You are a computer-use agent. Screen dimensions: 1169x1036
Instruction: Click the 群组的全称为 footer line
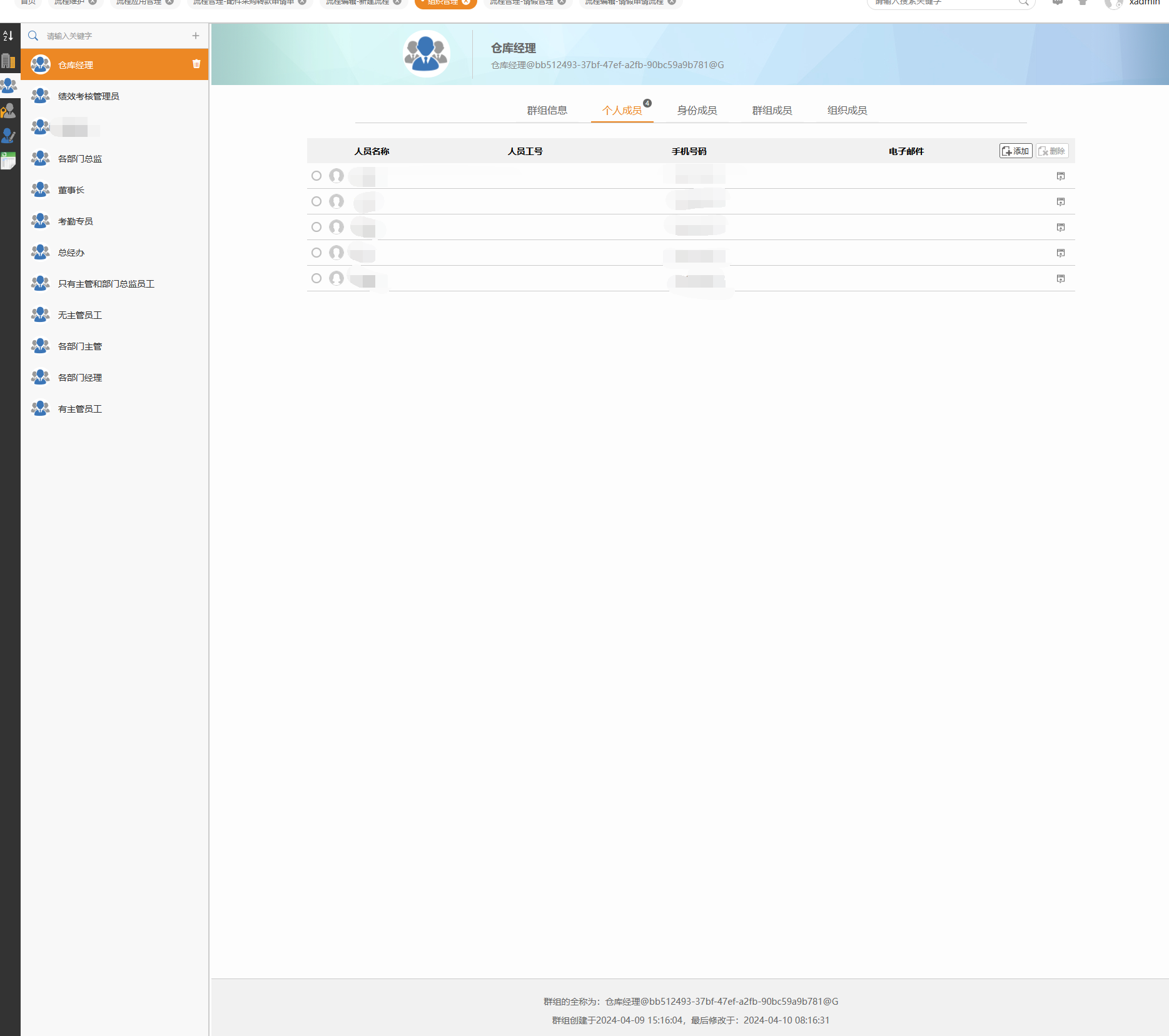point(691,1002)
